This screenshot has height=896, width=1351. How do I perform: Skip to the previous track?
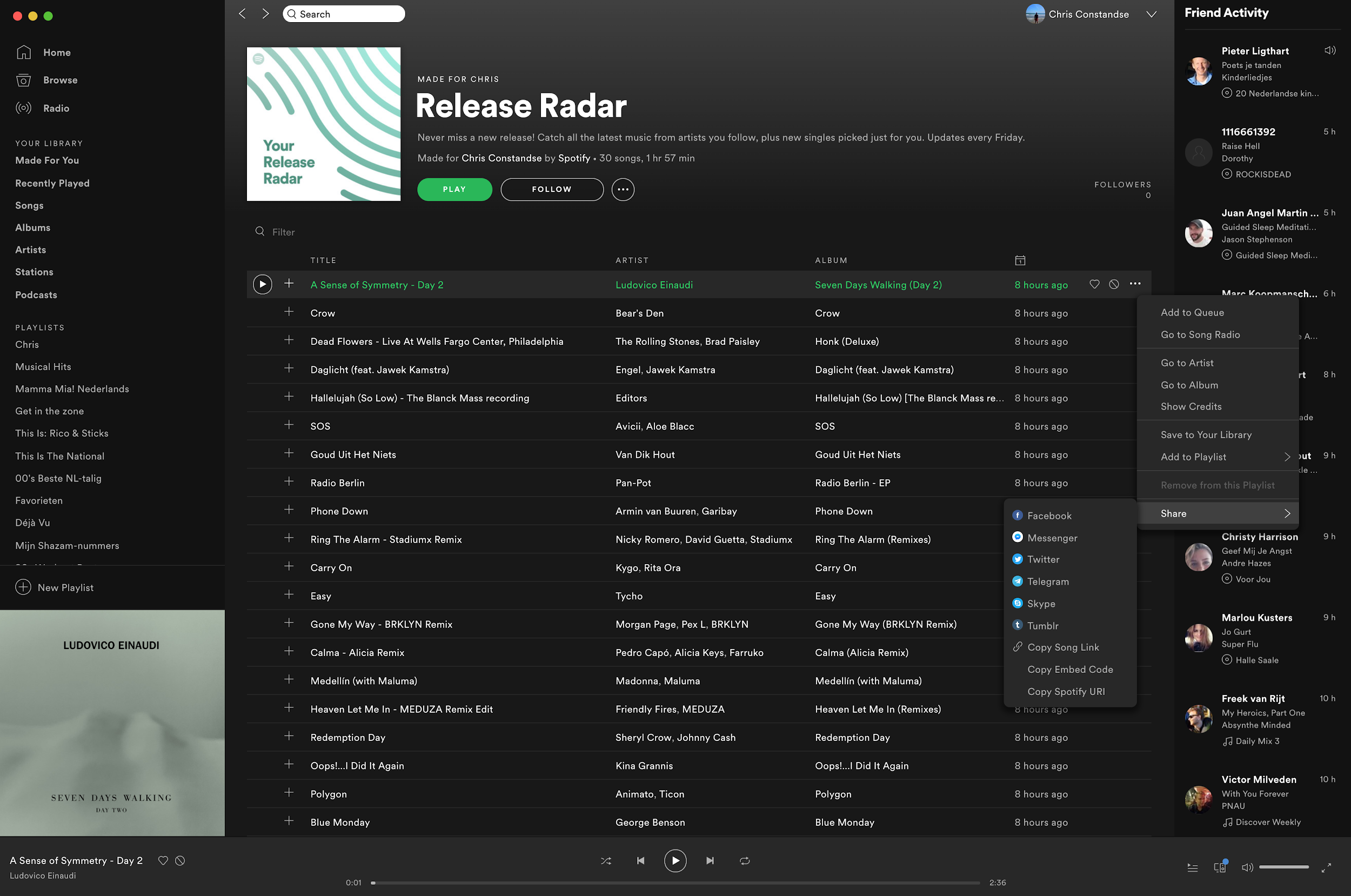640,860
